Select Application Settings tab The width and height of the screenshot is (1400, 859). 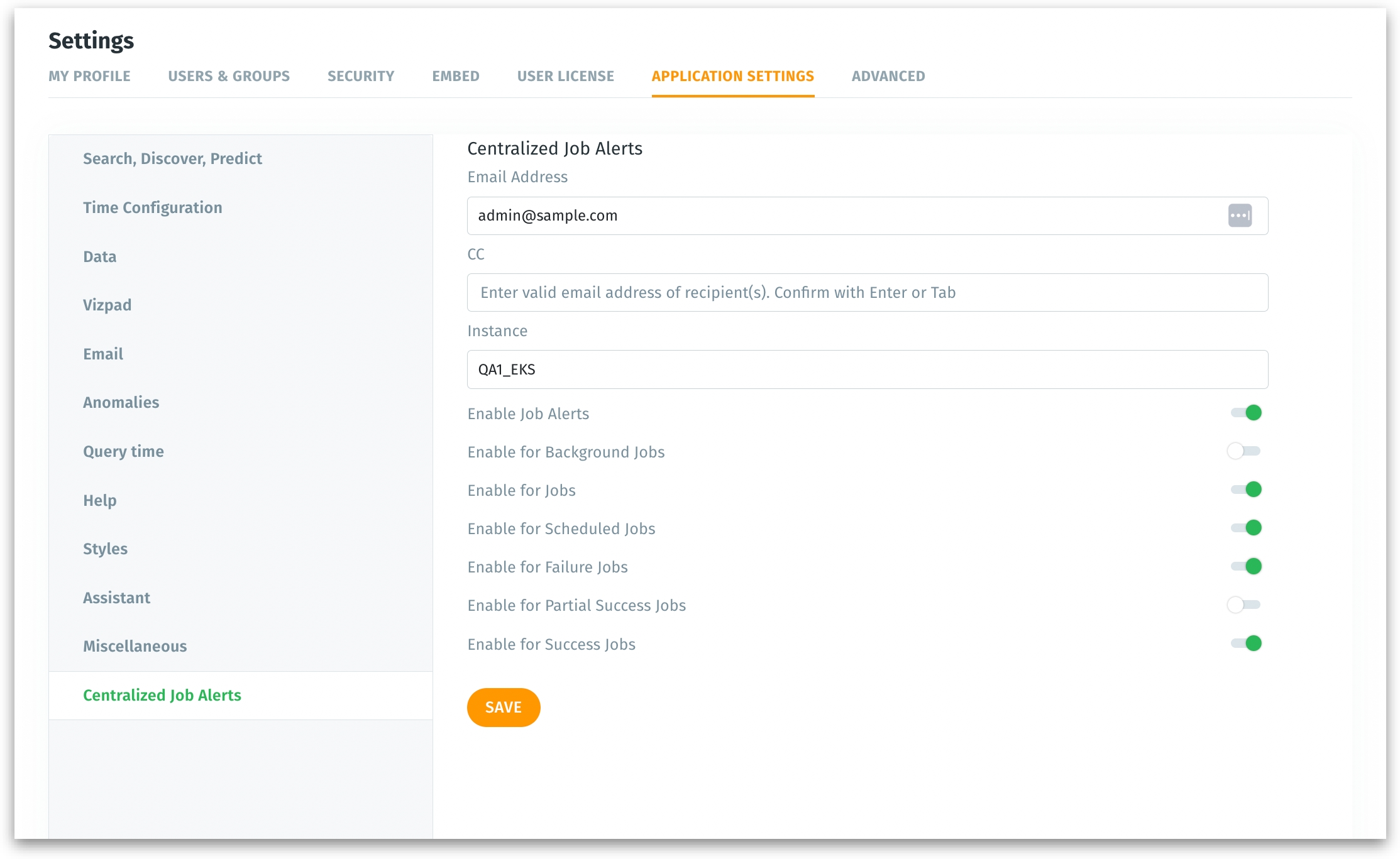click(x=733, y=76)
